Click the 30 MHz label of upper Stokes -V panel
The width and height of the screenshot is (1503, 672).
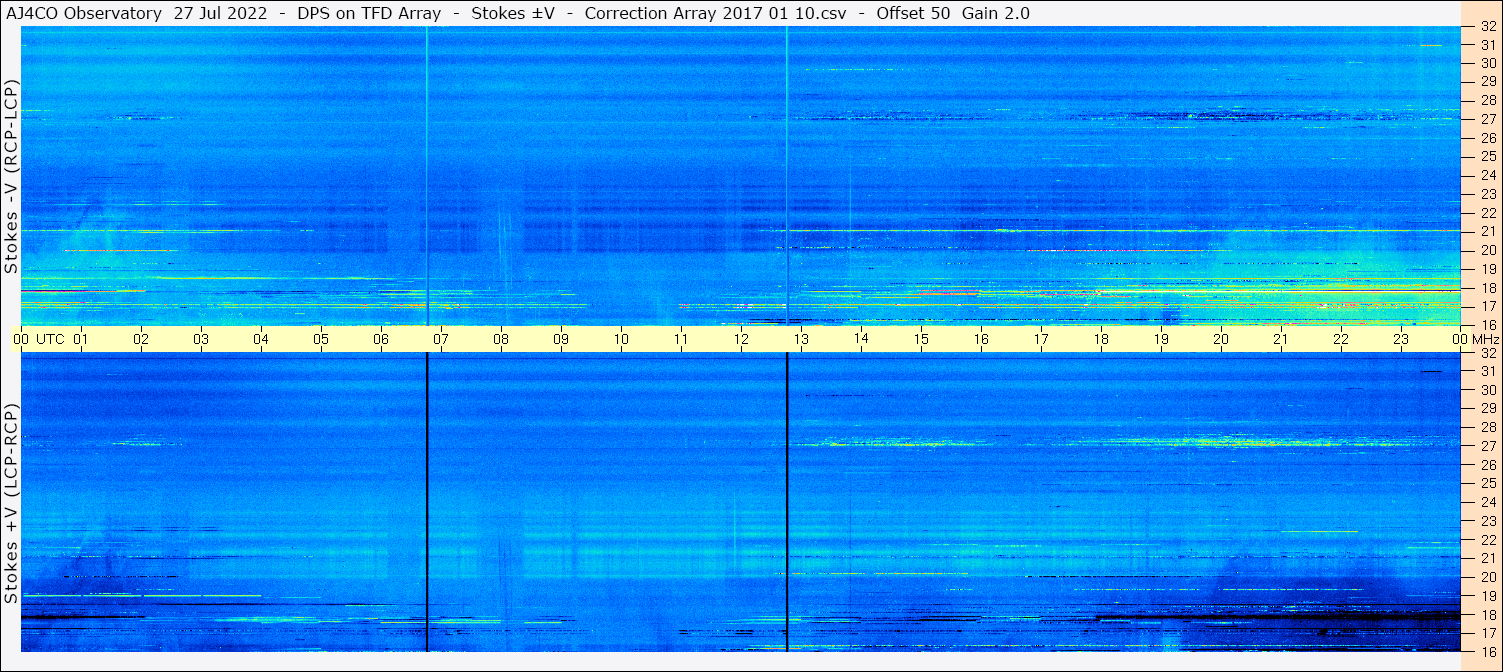1487,62
